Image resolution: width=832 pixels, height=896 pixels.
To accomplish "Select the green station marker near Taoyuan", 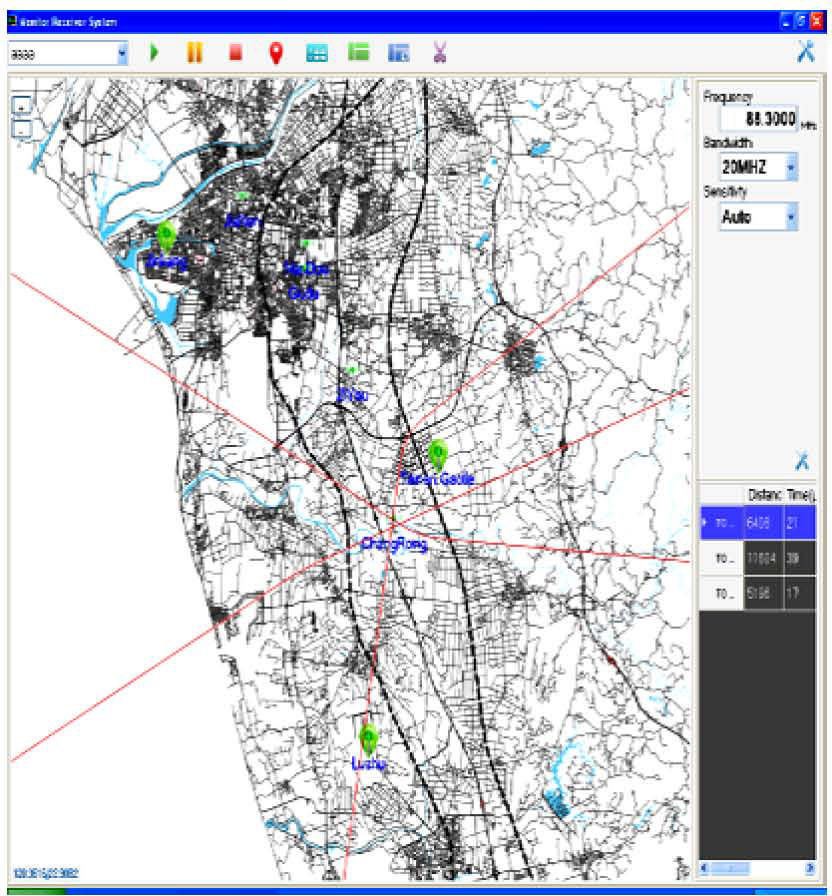I will coord(436,453).
